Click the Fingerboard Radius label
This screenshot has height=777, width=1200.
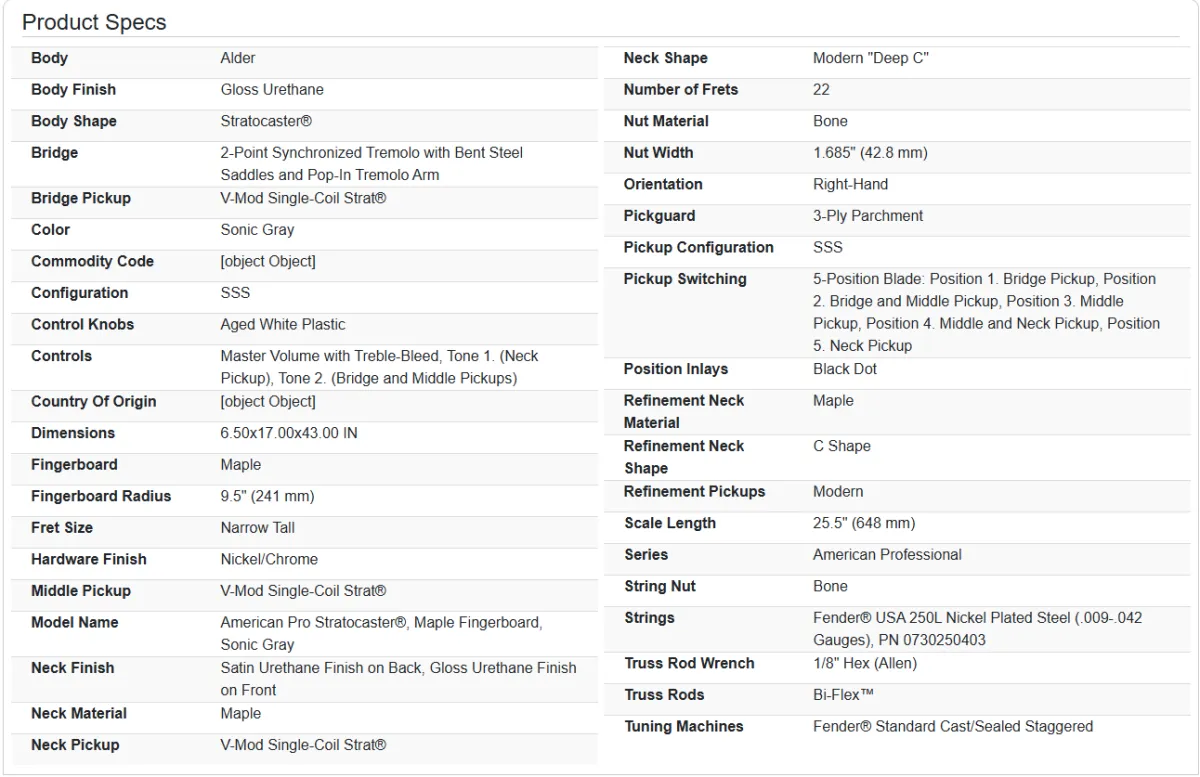point(101,497)
